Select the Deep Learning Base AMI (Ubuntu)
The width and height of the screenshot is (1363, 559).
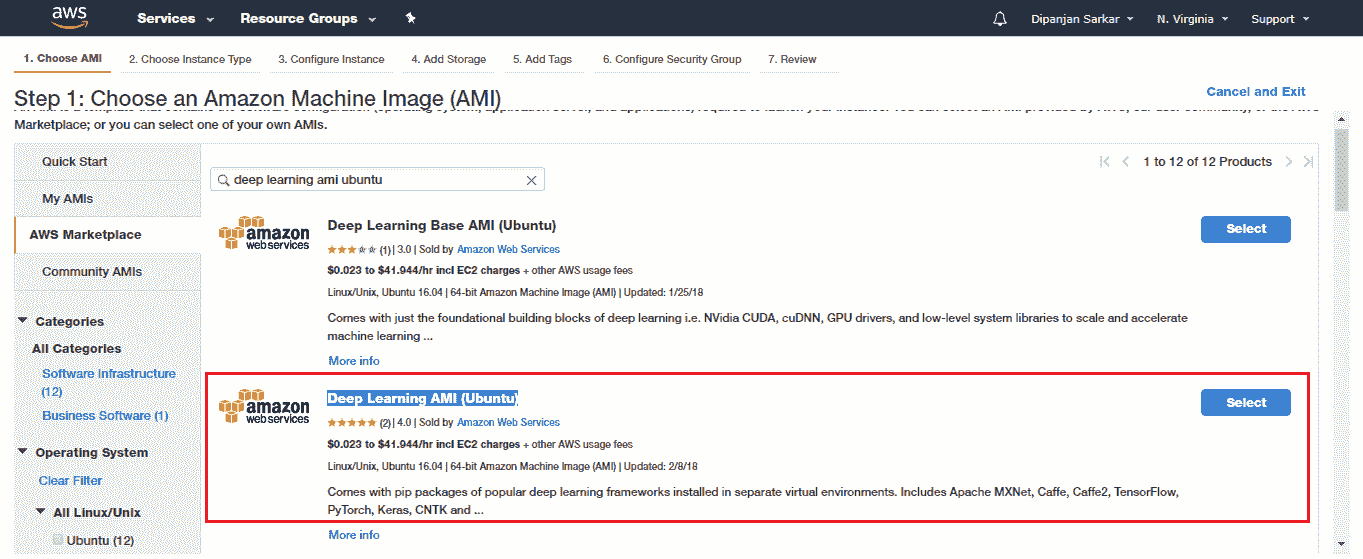(1245, 229)
